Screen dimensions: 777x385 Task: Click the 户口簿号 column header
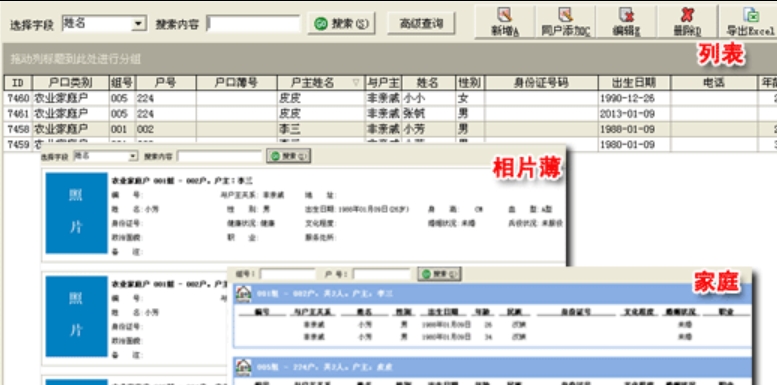(236, 83)
